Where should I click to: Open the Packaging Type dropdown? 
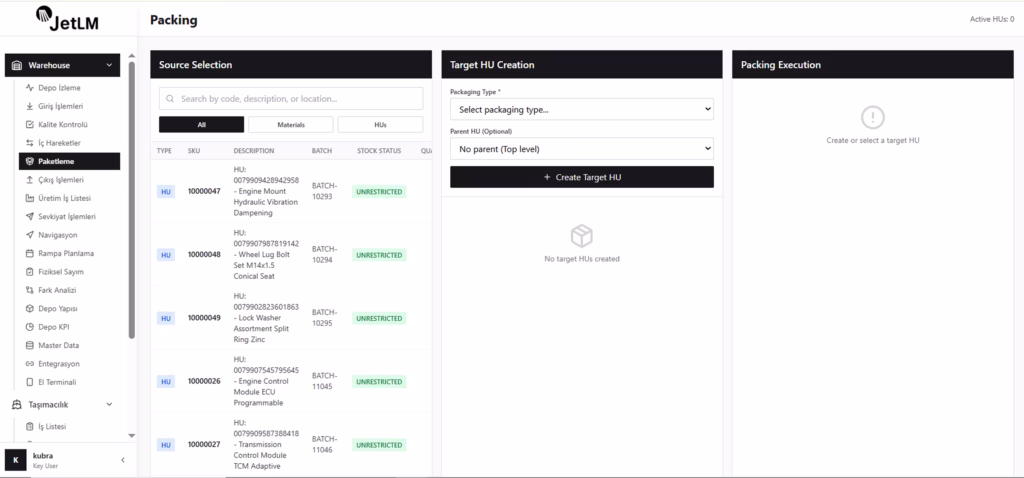coord(581,109)
